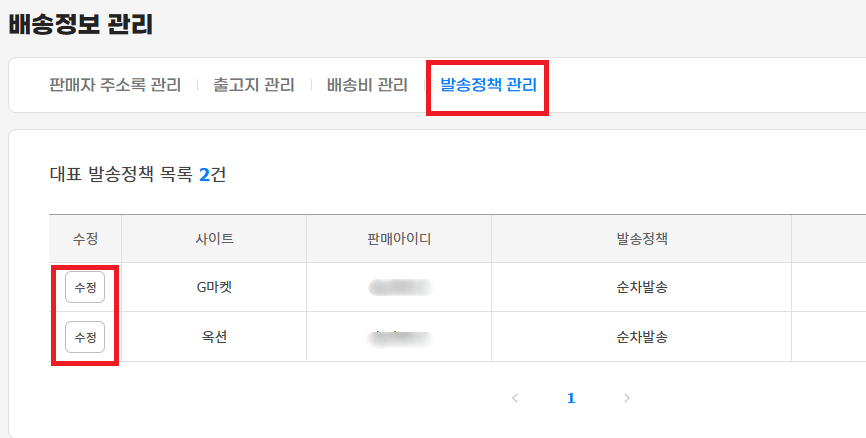Click the blurred seller ID for G마켓

click(399, 287)
